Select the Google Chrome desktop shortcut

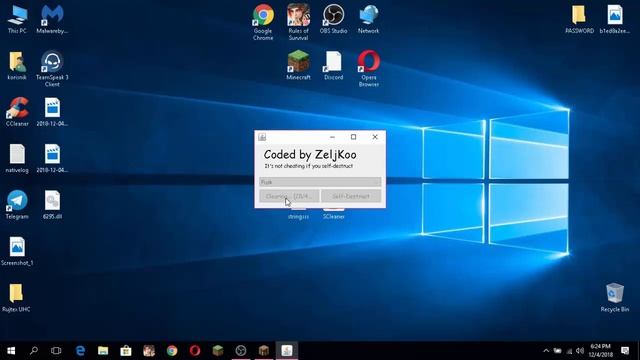(x=263, y=22)
